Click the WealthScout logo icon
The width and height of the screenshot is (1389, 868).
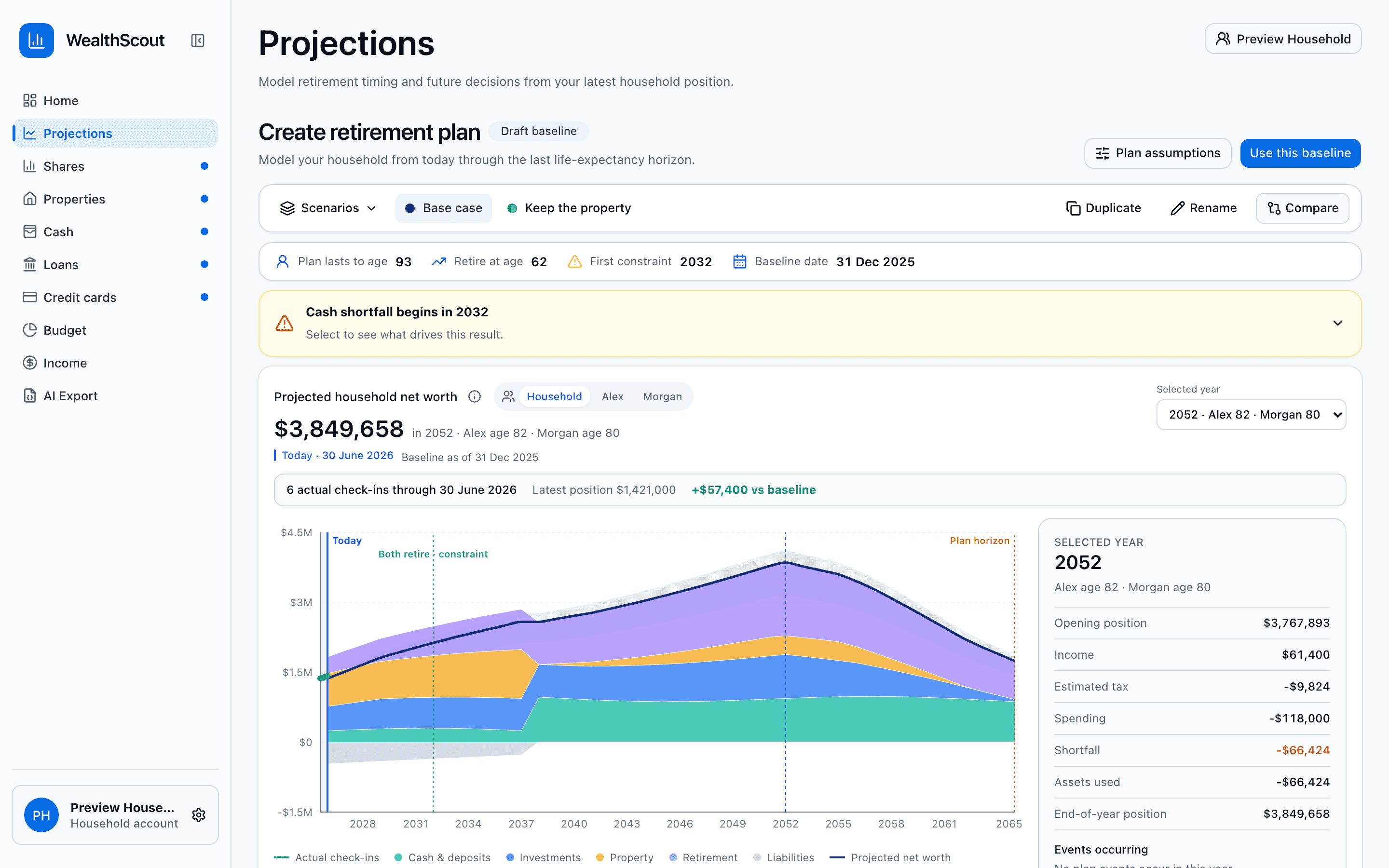(36, 40)
